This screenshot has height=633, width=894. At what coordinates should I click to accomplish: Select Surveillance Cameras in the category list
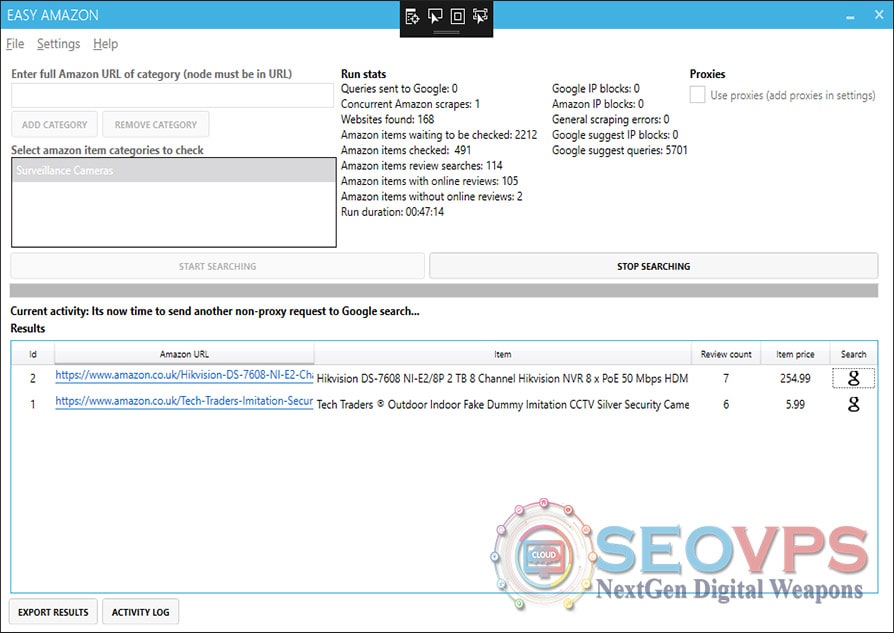tap(174, 171)
